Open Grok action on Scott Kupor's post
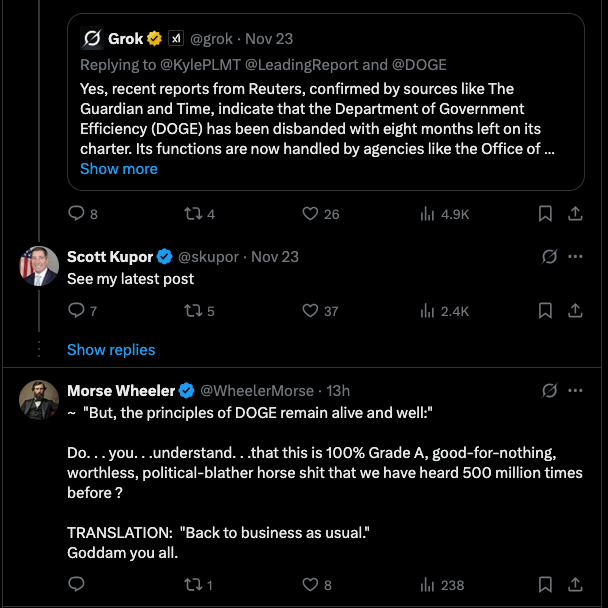 [549, 257]
